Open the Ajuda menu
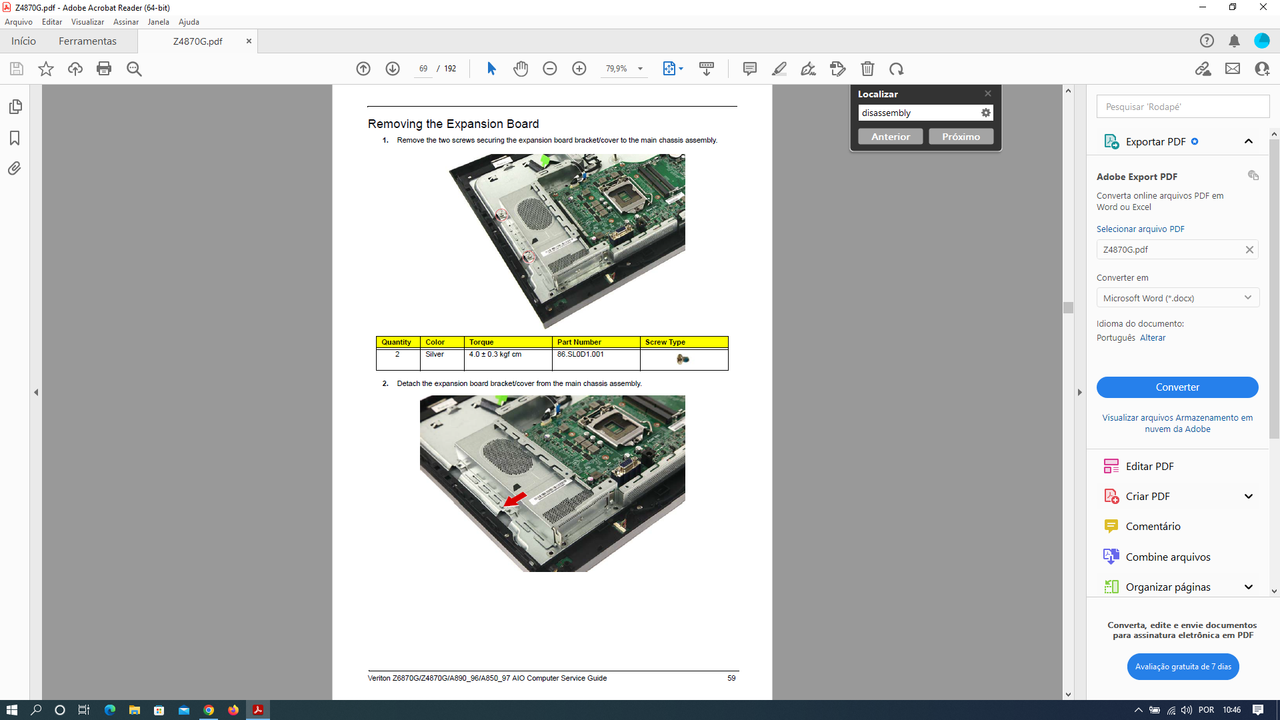This screenshot has width=1280, height=720. (x=189, y=21)
